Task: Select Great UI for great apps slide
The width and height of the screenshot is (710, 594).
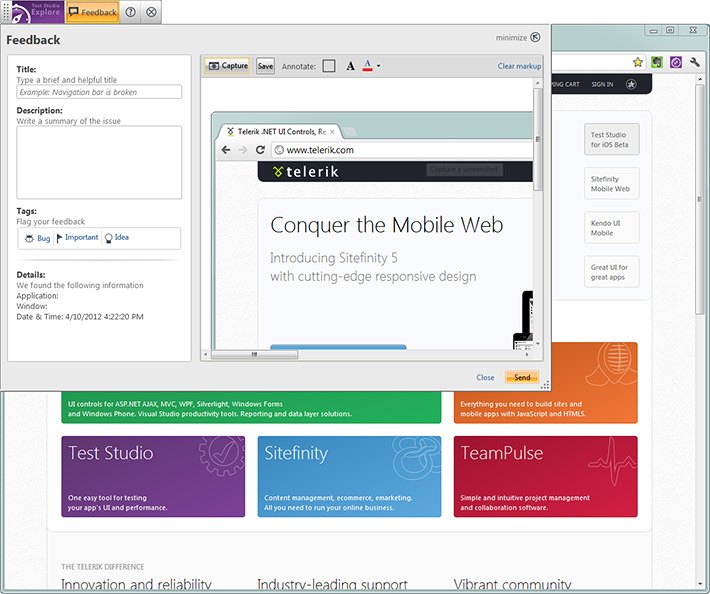Action: coord(612,272)
